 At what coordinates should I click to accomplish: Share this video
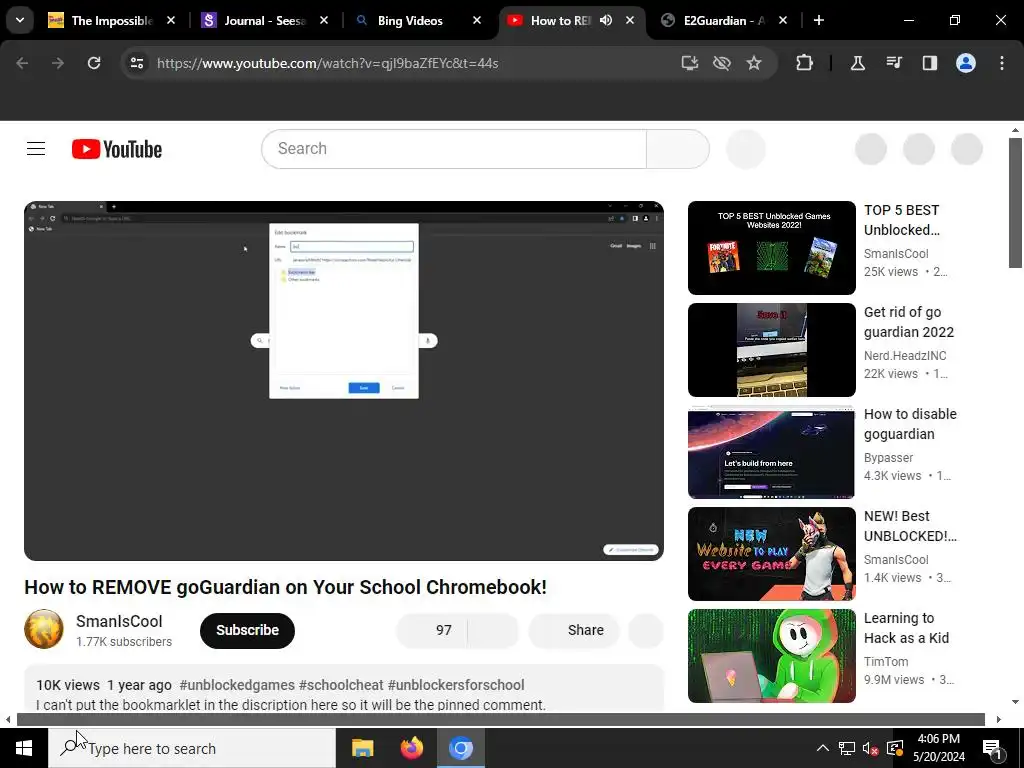pyautogui.click(x=573, y=630)
